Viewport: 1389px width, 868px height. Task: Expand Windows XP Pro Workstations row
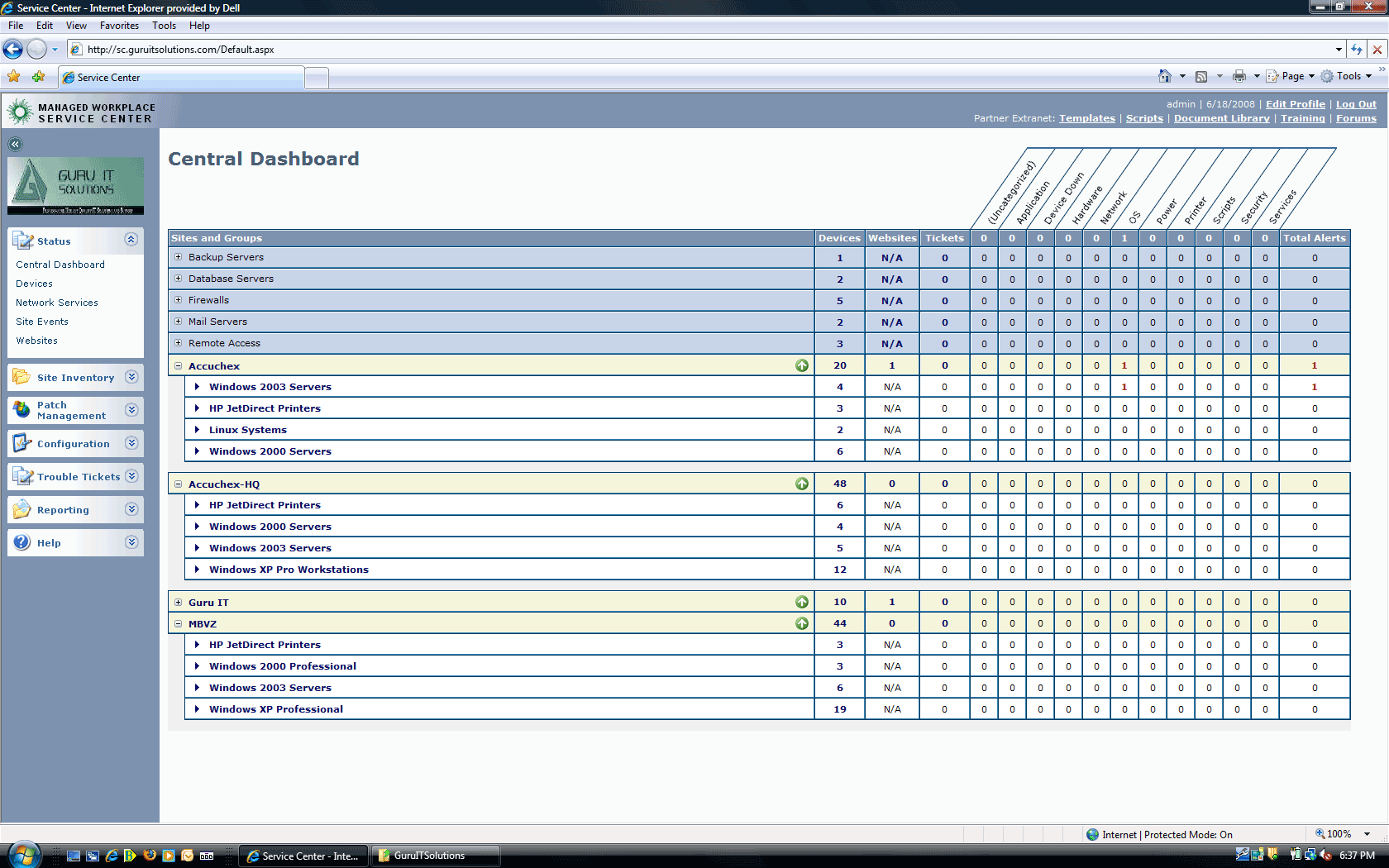coord(197,570)
